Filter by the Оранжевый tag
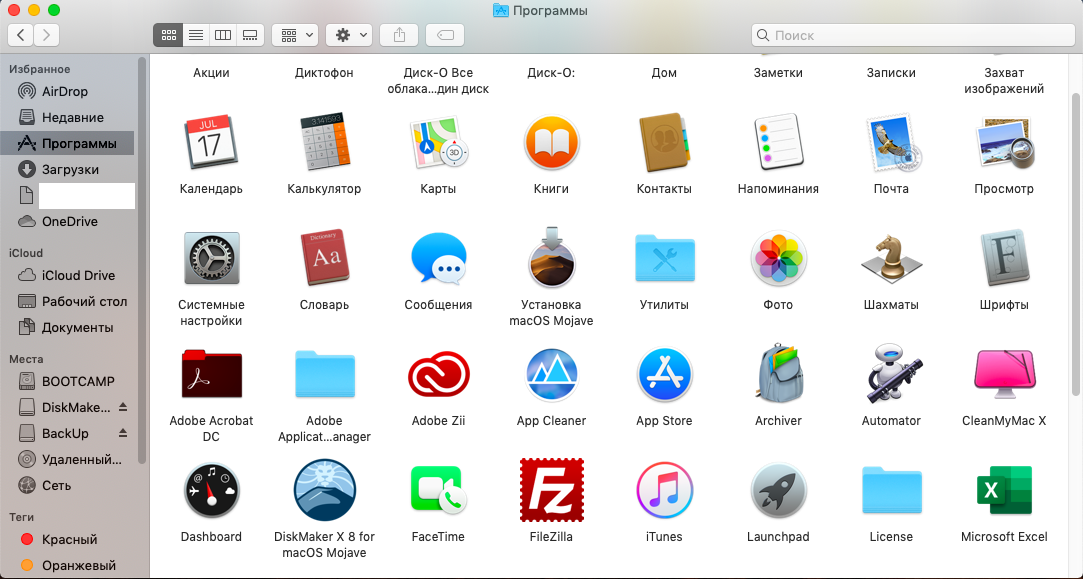The width and height of the screenshot is (1083, 579). click(68, 566)
